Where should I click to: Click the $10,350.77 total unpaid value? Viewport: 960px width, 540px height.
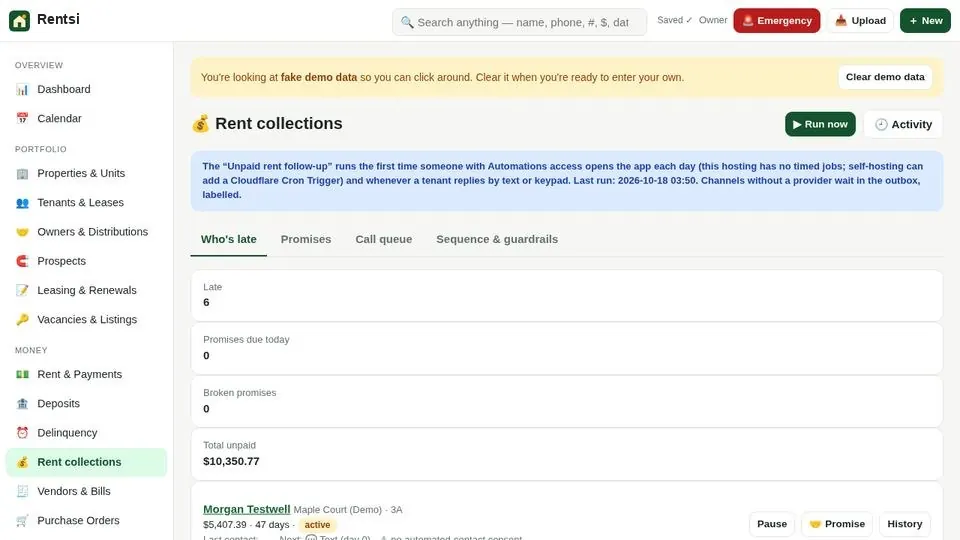pyautogui.click(x=231, y=462)
